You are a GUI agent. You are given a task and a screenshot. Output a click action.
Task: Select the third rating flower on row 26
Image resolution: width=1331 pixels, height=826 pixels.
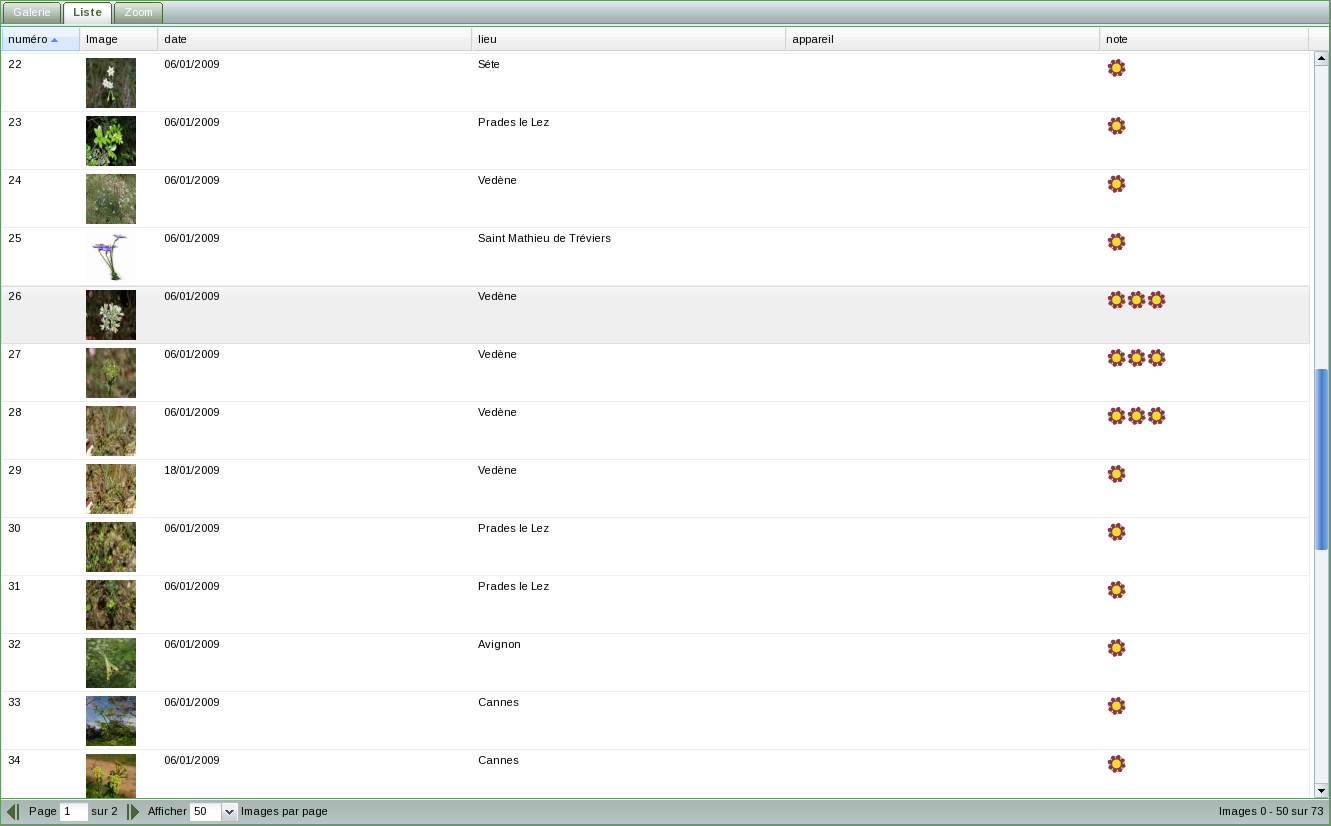click(1157, 300)
